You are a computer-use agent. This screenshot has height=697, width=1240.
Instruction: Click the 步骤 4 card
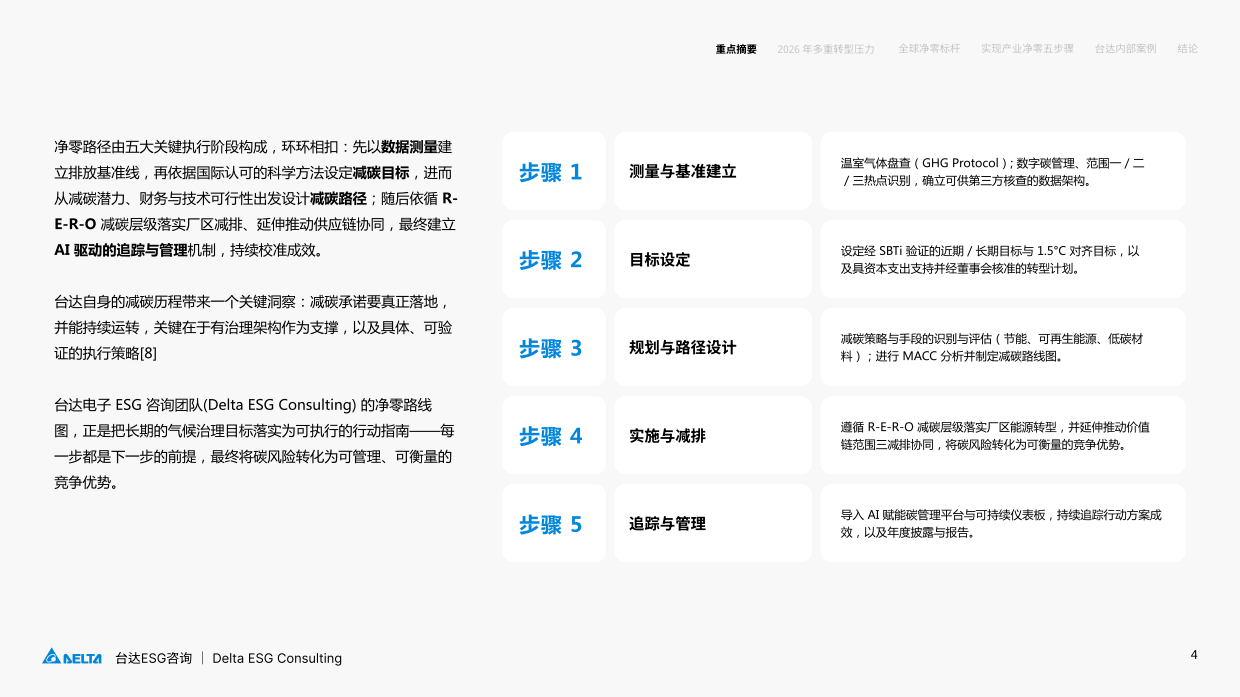[554, 435]
